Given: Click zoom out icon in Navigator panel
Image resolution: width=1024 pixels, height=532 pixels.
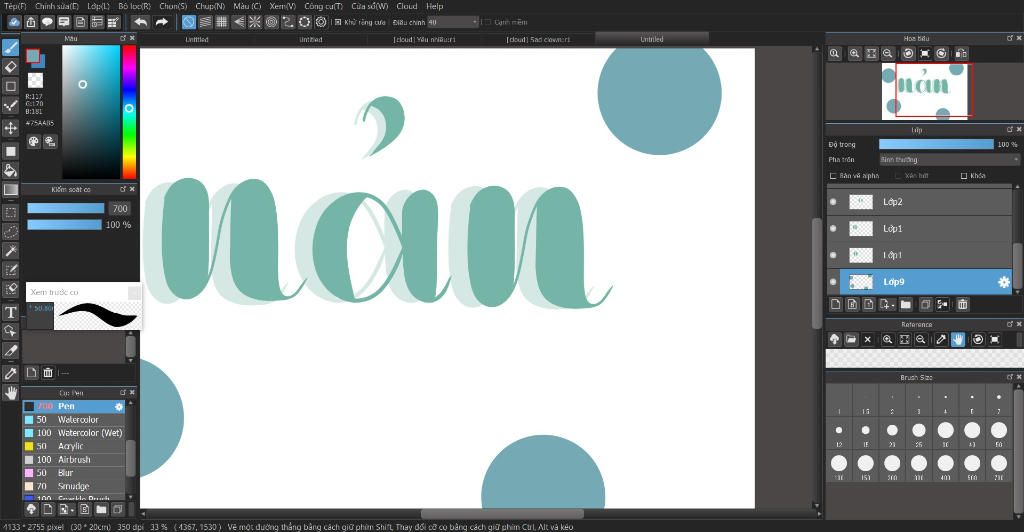Looking at the screenshot, I should [888, 54].
